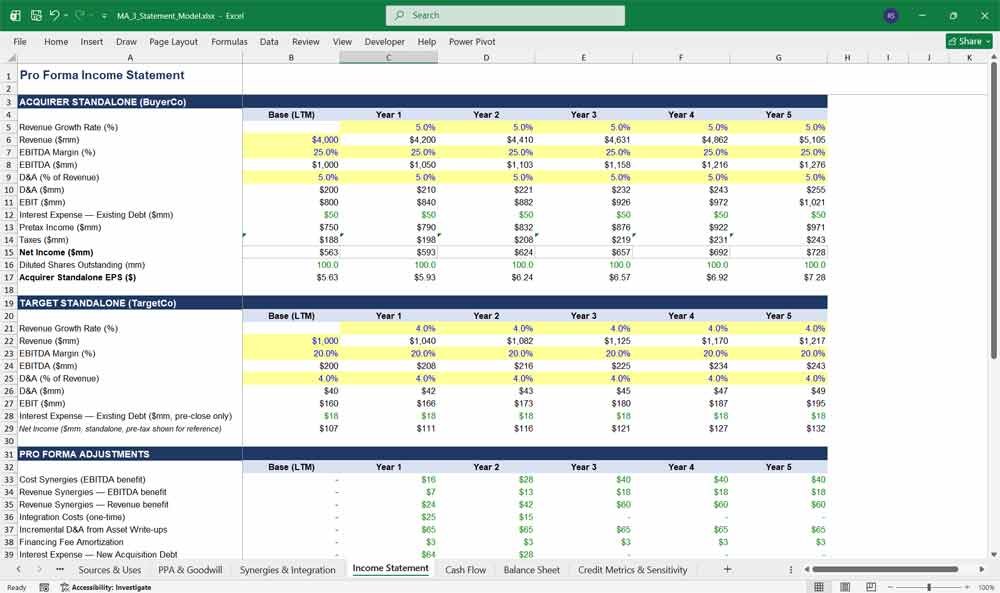Select the Pro Forma Income Statement title cell

pos(130,75)
